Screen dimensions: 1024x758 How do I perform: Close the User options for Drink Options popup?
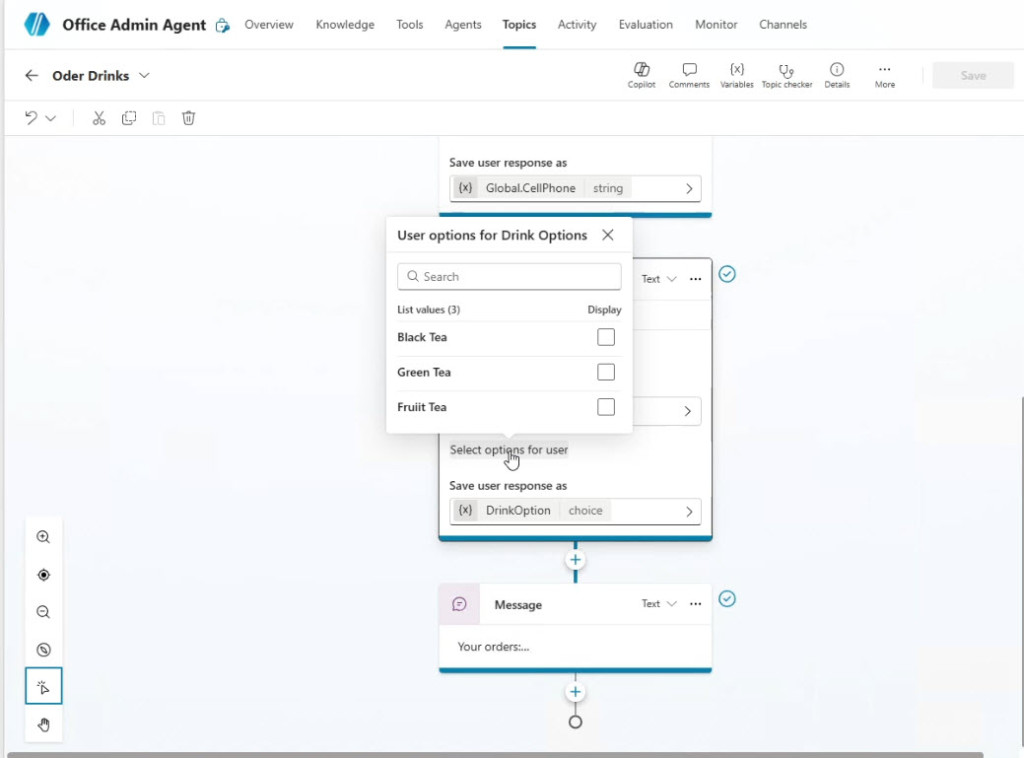(608, 235)
